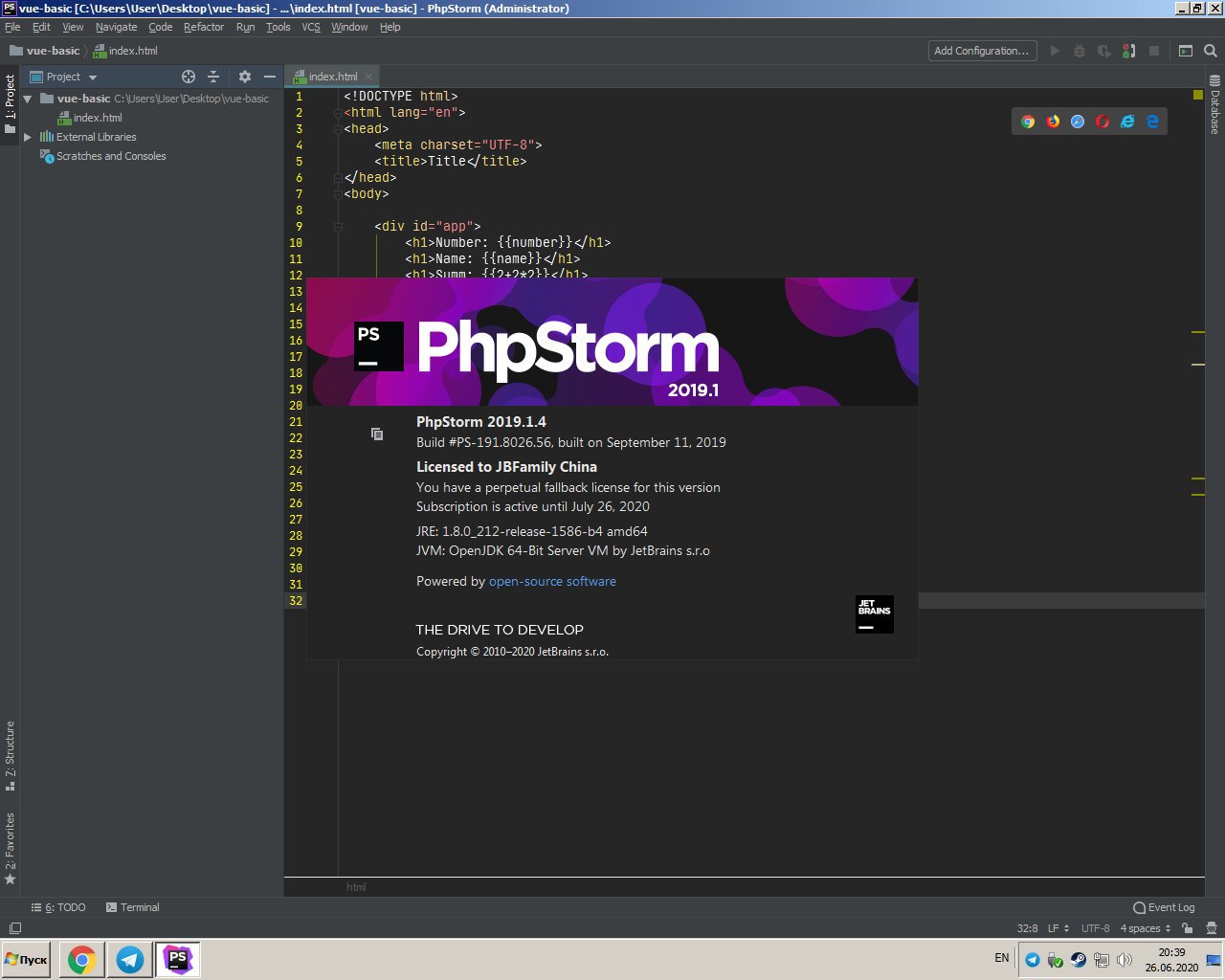Click the Debug bug toolbar icon
Image resolution: width=1225 pixels, height=980 pixels.
(1080, 51)
